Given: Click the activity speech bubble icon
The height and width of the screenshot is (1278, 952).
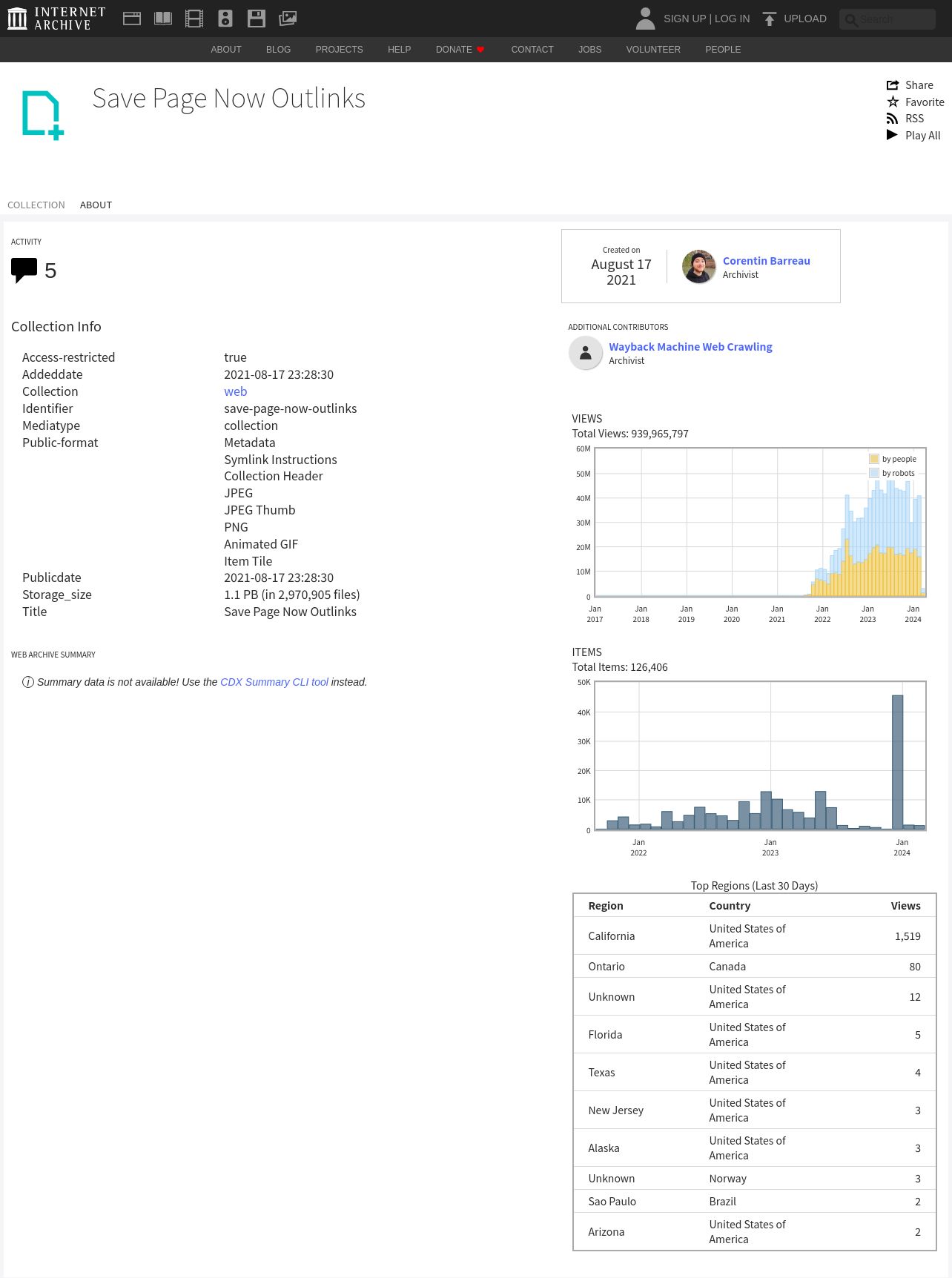Looking at the screenshot, I should pyautogui.click(x=24, y=270).
